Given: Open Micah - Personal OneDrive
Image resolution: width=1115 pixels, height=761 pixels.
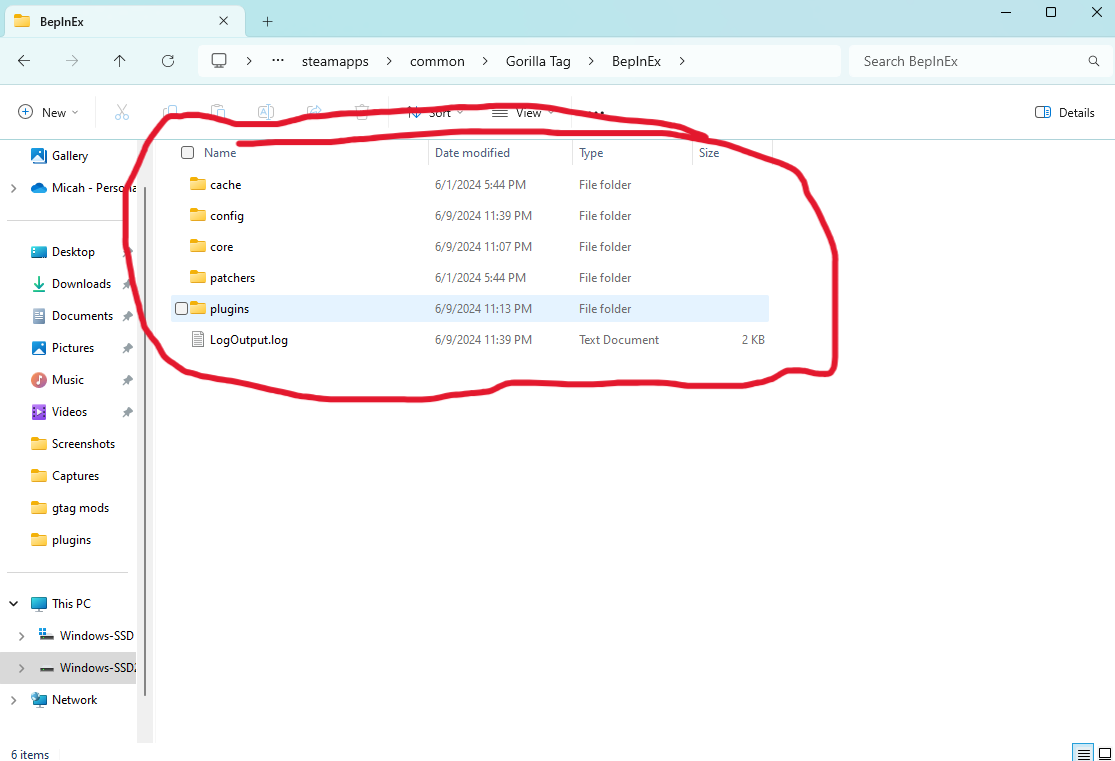Looking at the screenshot, I should coord(84,188).
